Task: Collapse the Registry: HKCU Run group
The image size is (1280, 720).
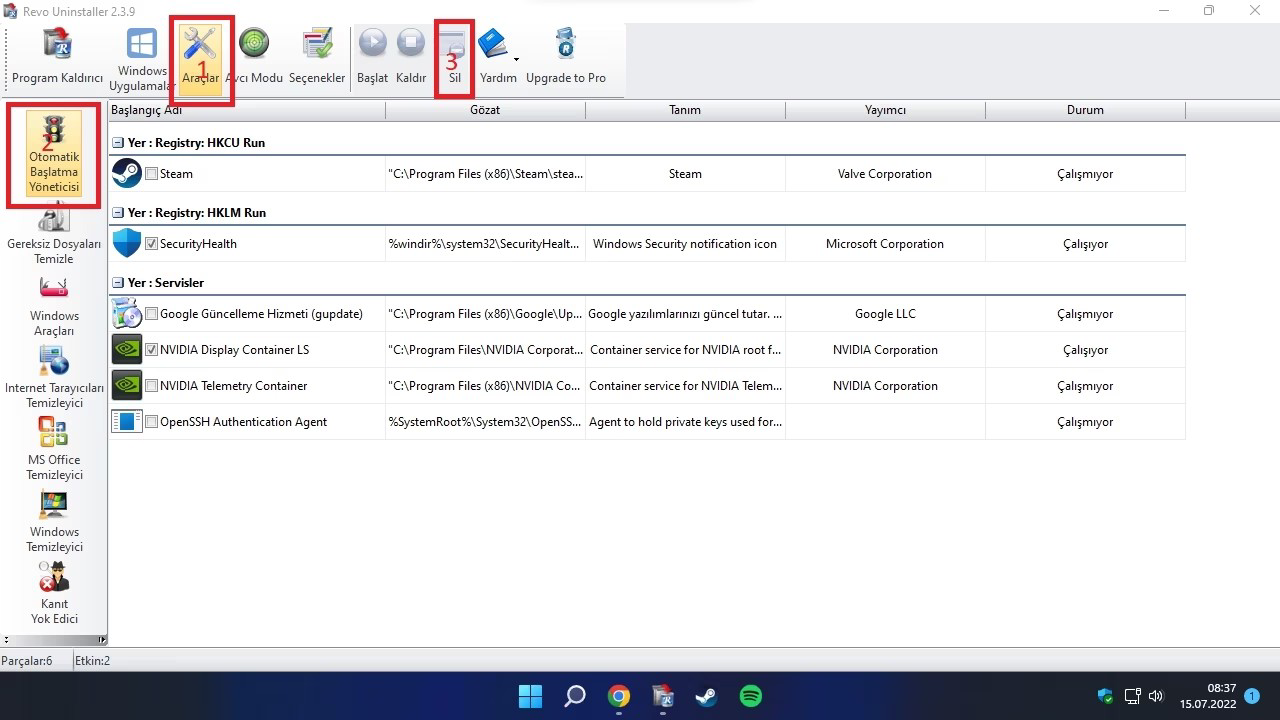Action: (118, 143)
